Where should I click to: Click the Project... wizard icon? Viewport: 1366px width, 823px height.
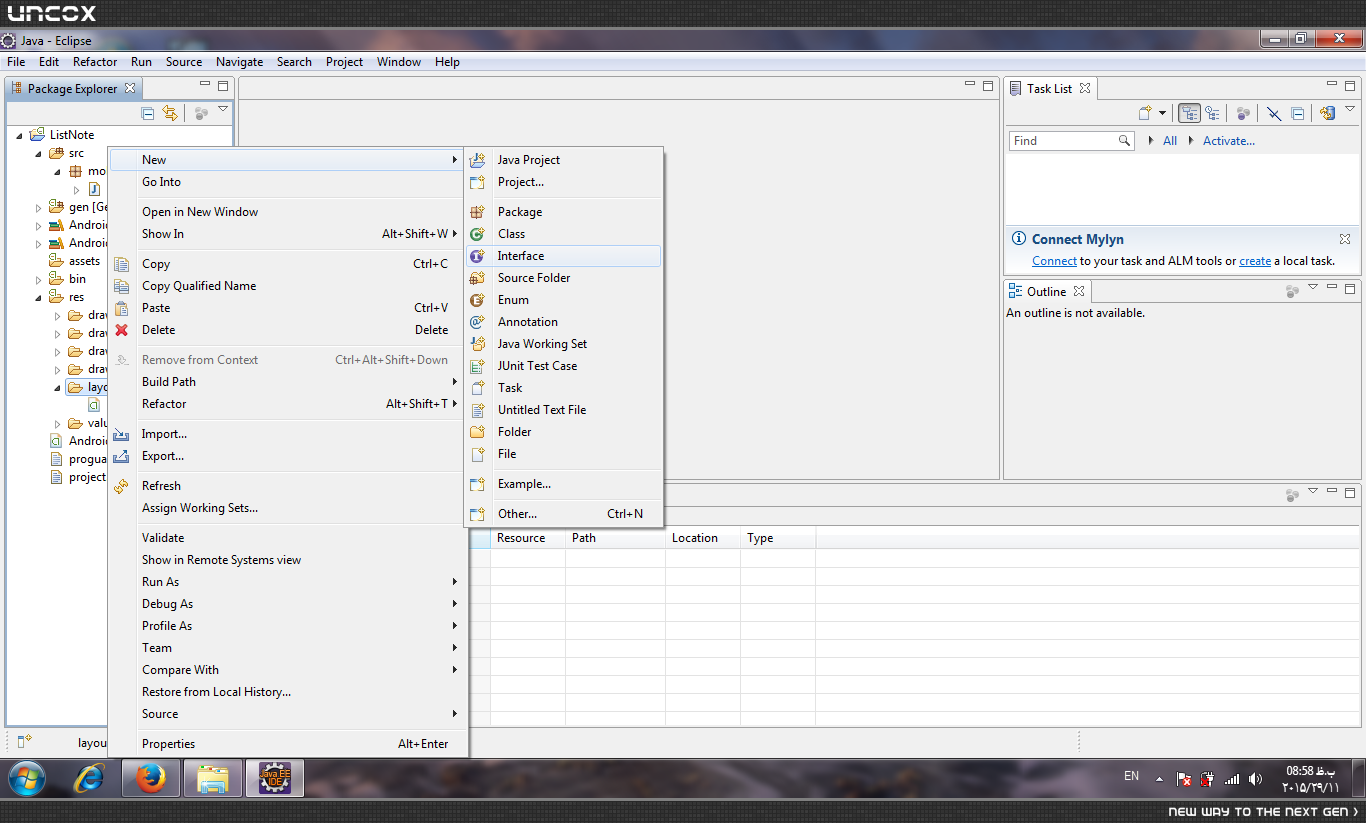point(478,182)
